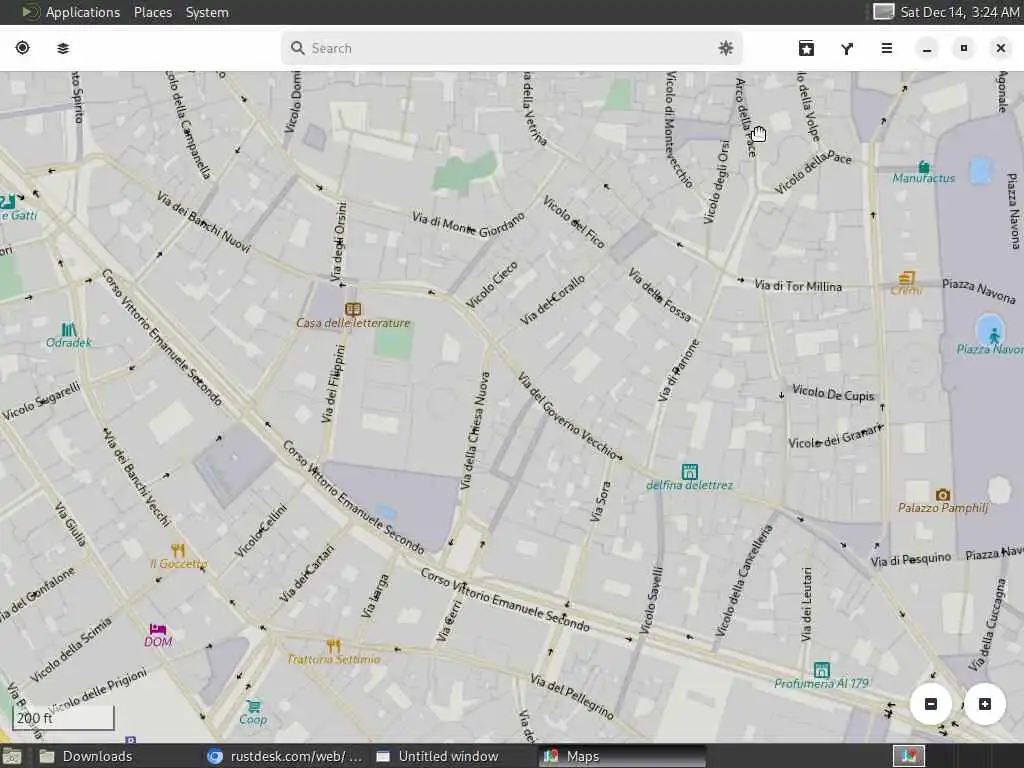Screen dimensions: 1024x768
Task: Switch to rustdesk.com/web browser taskbar window
Action: tap(285, 756)
